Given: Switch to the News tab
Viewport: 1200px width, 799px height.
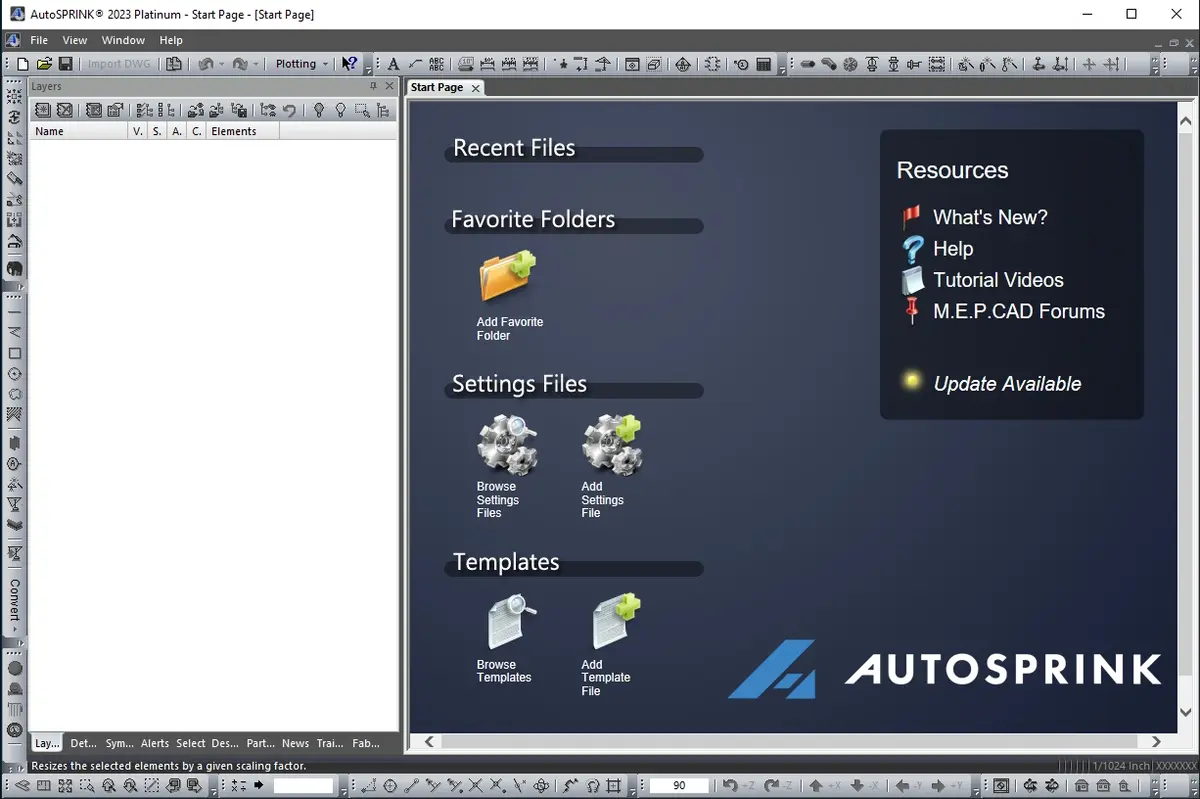Looking at the screenshot, I should pyautogui.click(x=295, y=743).
